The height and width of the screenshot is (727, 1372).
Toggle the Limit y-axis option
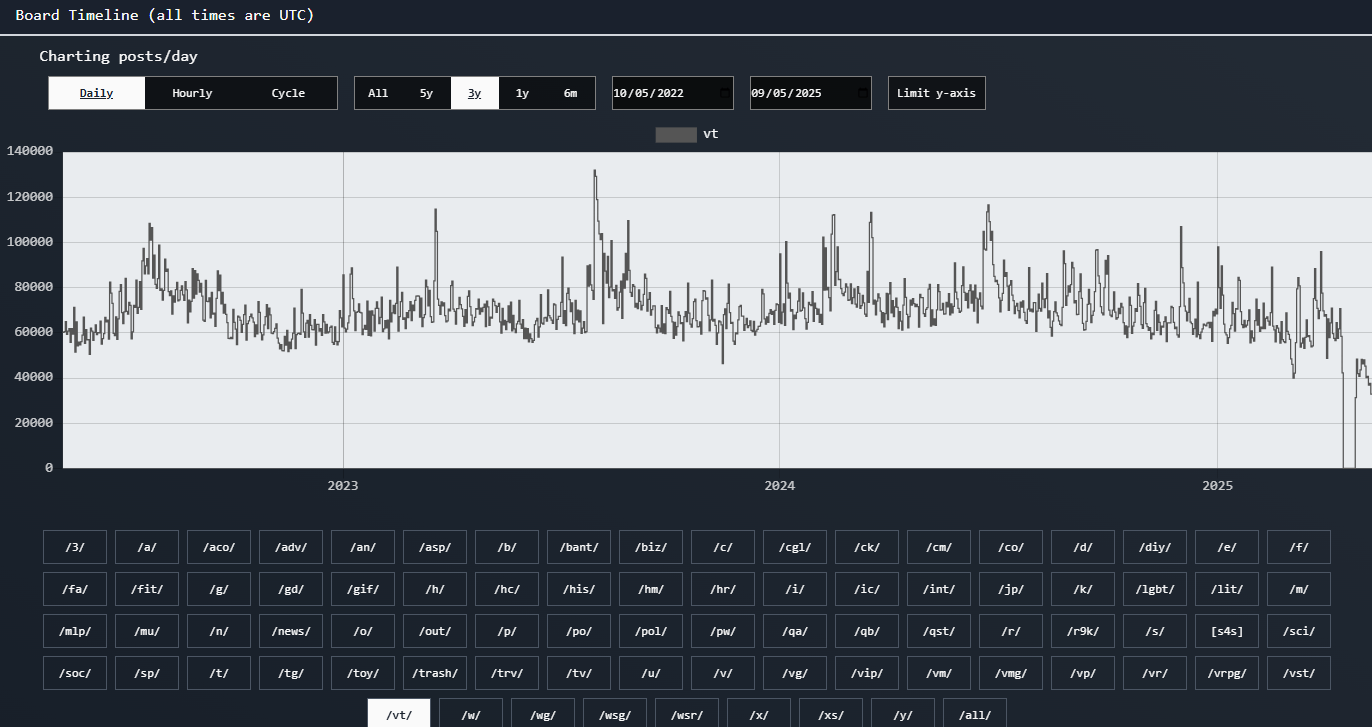[x=936, y=93]
